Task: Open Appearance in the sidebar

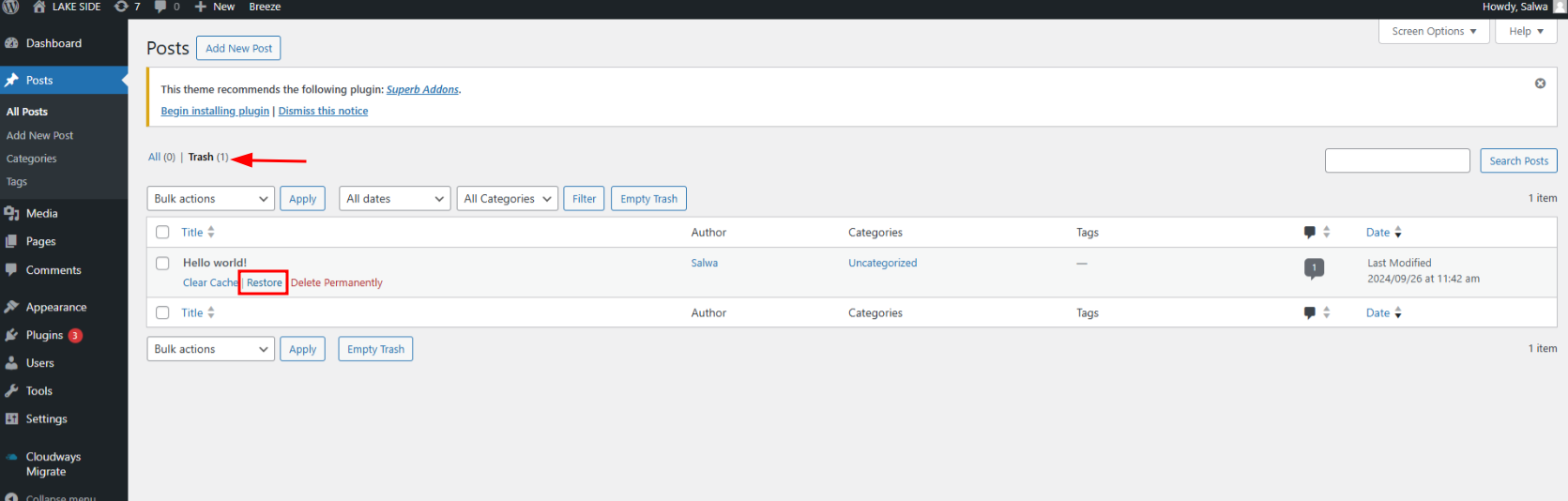Action: (55, 307)
